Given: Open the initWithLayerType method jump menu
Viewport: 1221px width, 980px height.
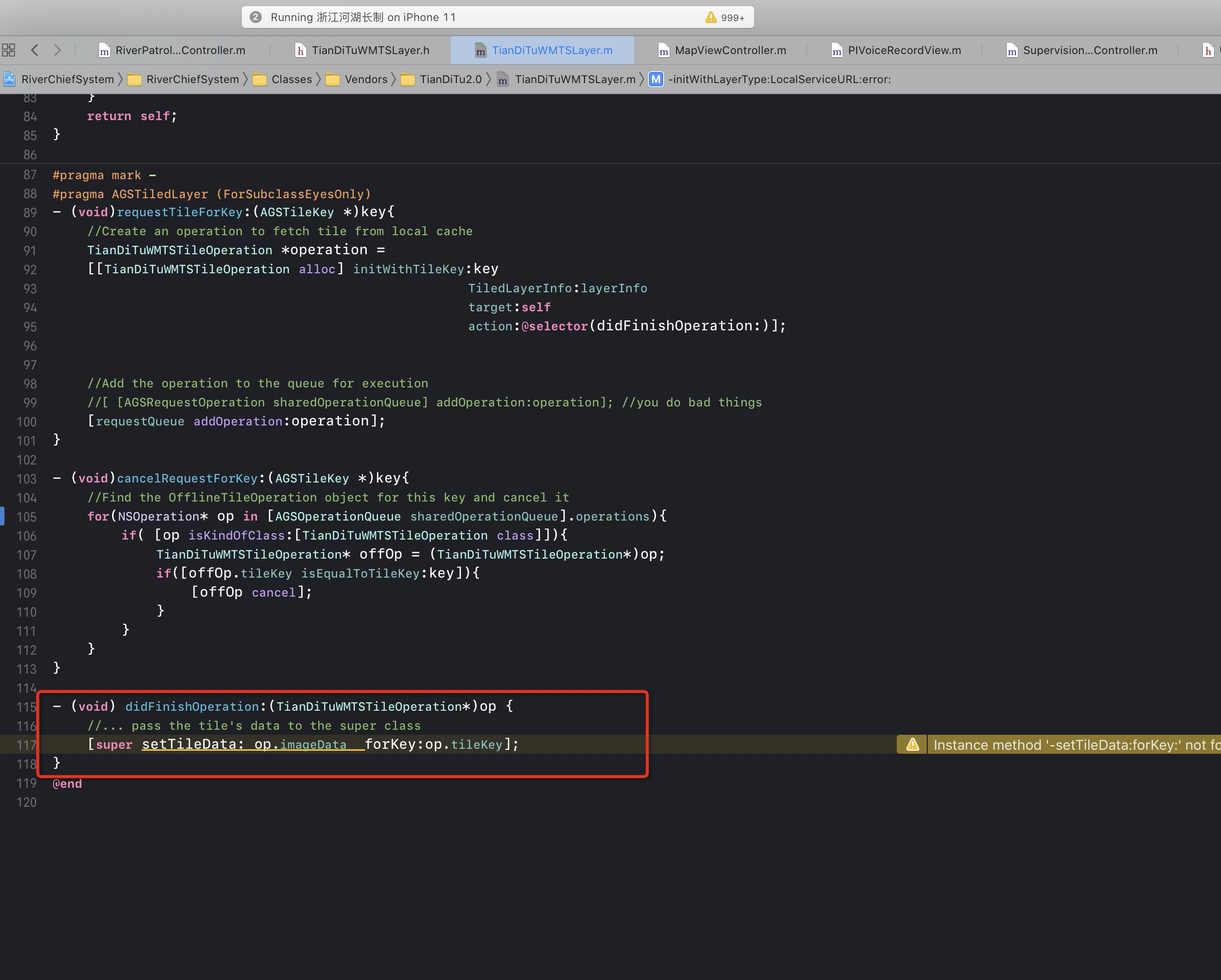Looking at the screenshot, I should [779, 79].
